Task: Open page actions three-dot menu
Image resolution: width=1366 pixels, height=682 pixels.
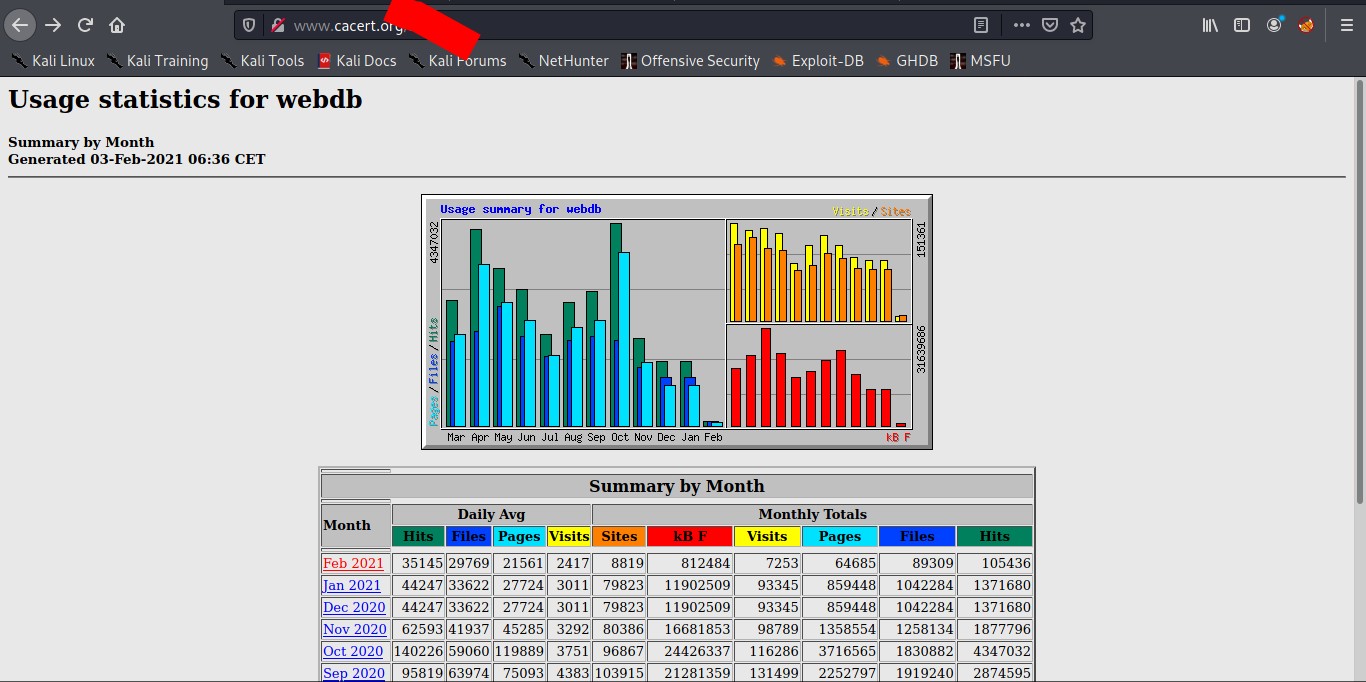Action: pyautogui.click(x=1021, y=25)
